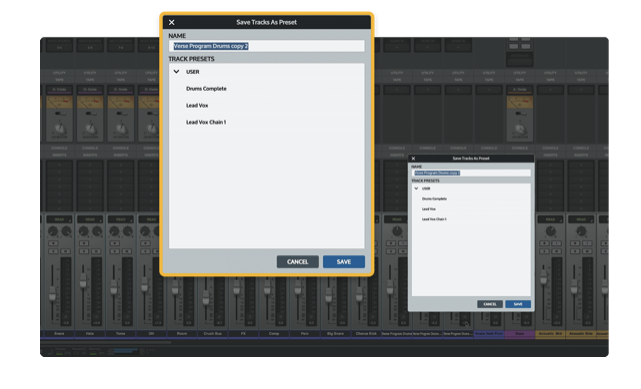Viewport: 641px width, 389px height.
Task: Click CANCEL in the enlarged preset dialog
Action: coord(298,262)
